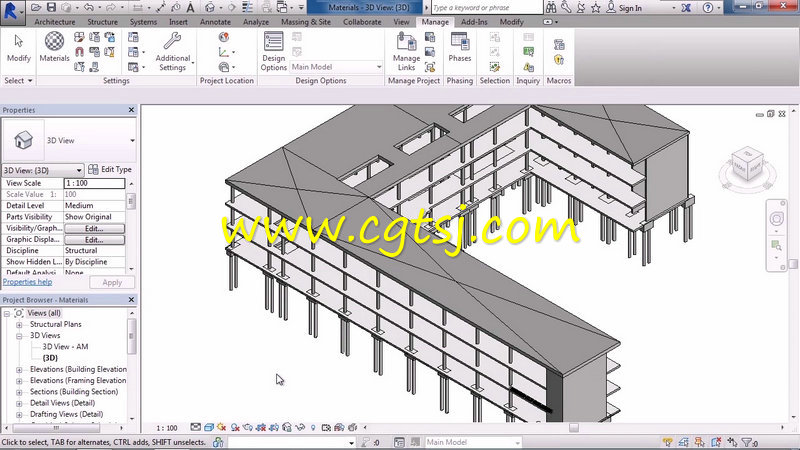Click the Undo arrow in quick access toolbar
The height and width of the screenshot is (450, 800).
click(89, 8)
